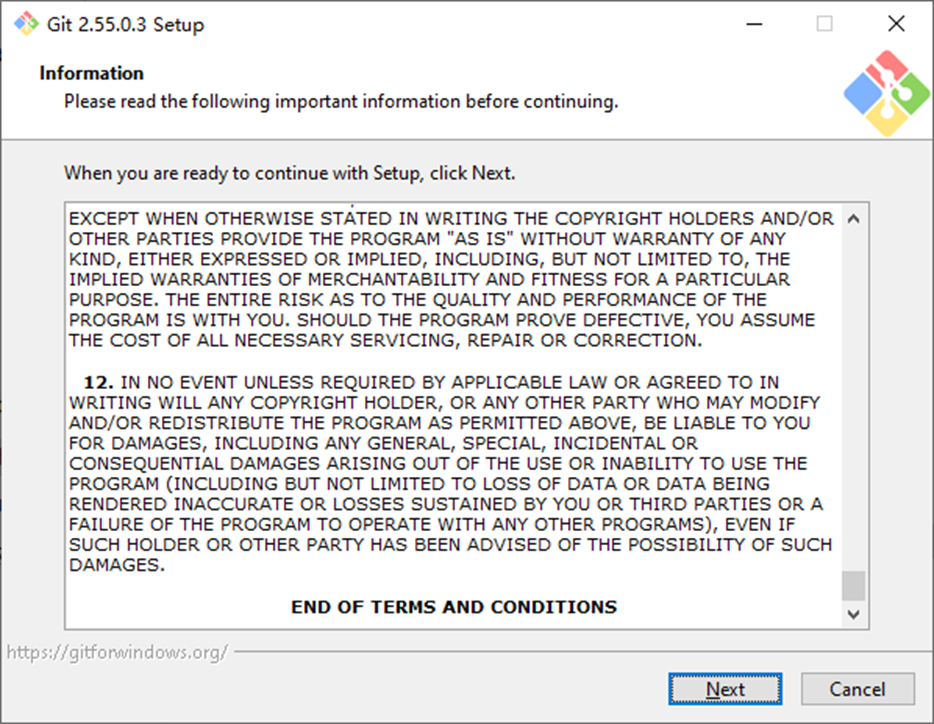This screenshot has width=934, height=724.
Task: Minimize the Git Setup window
Action: 754,24
